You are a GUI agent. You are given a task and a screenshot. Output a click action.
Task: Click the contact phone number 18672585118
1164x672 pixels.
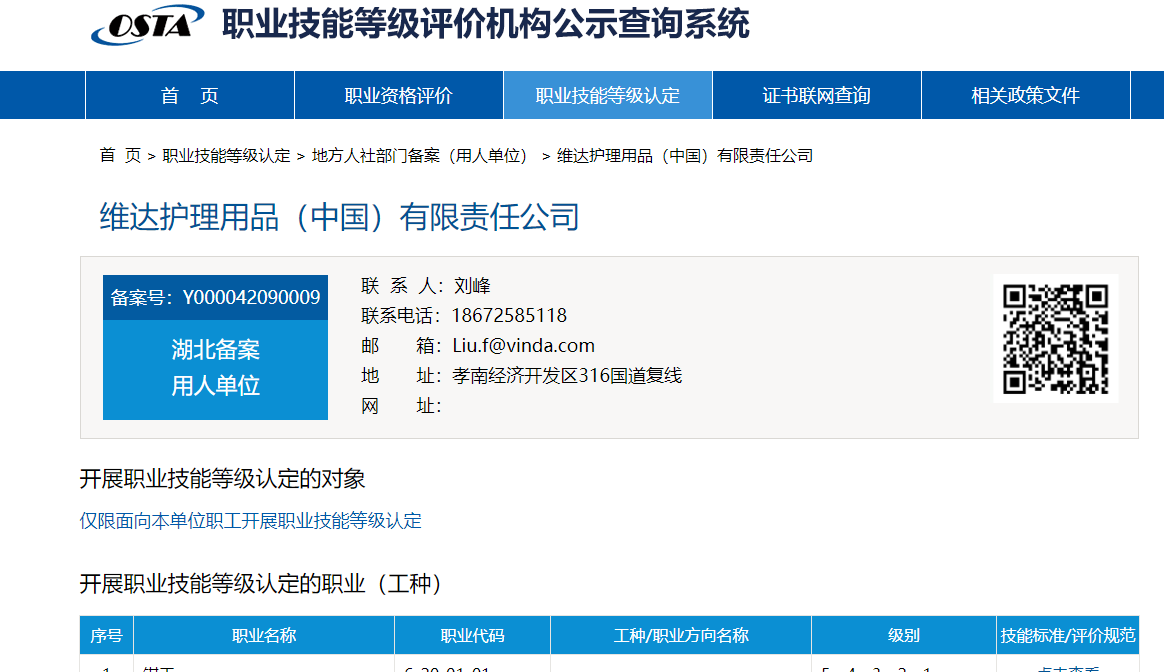(x=509, y=316)
